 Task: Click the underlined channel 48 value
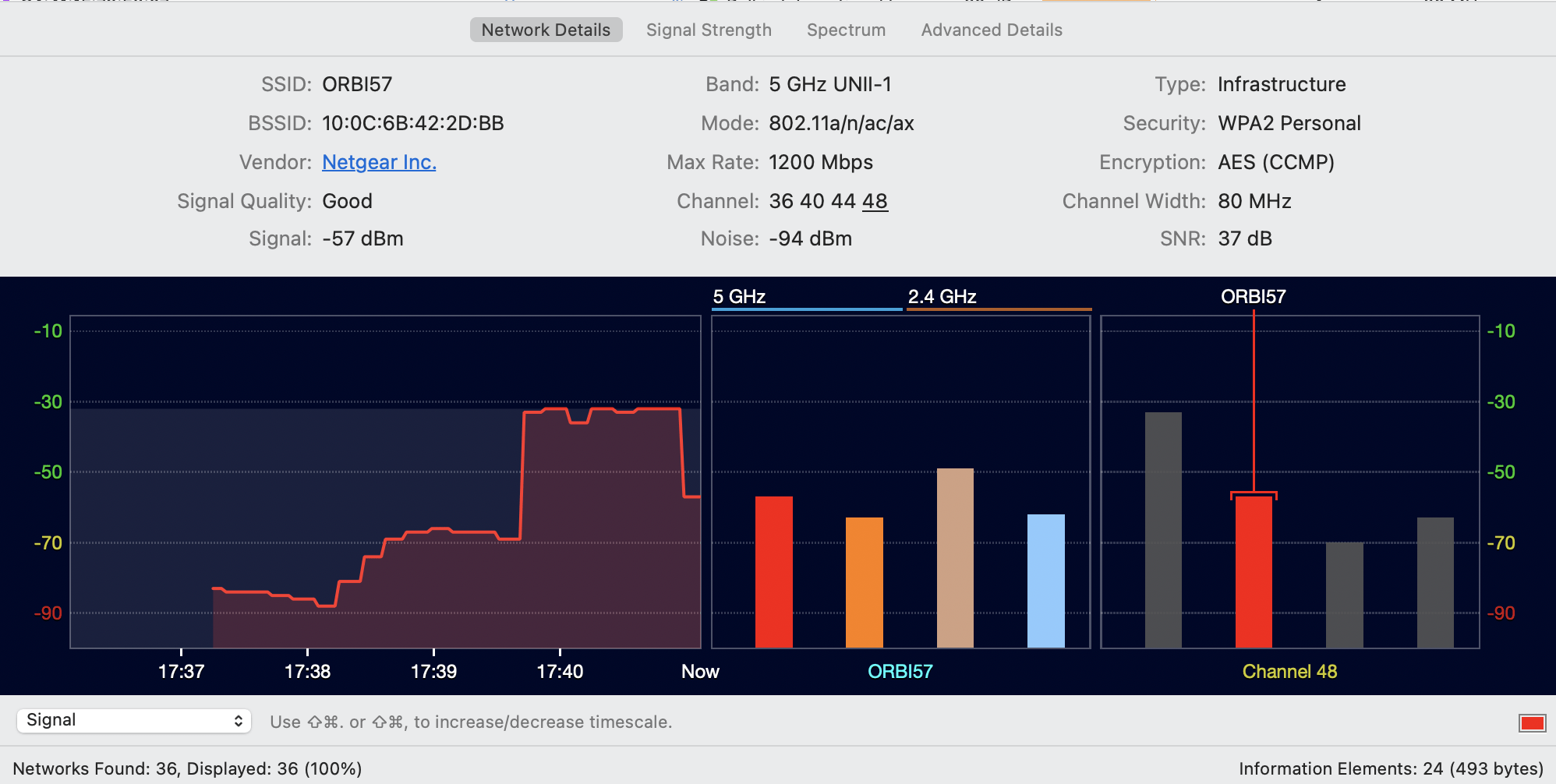(x=875, y=201)
